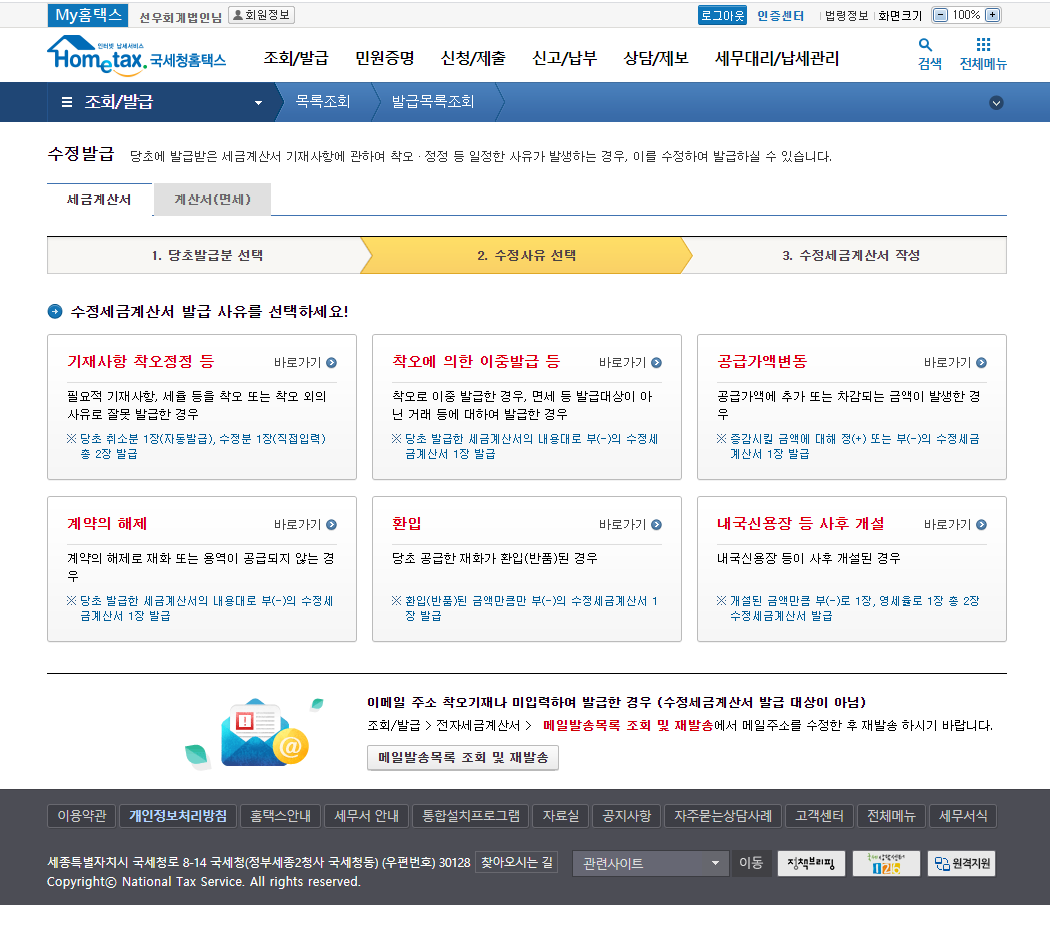Go to 발급목록조회 breadcrumb

(433, 101)
